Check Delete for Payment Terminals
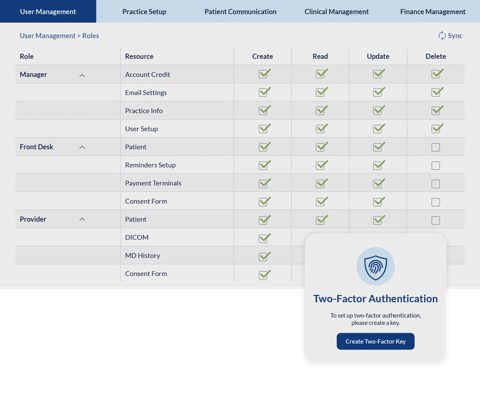Viewport: 480px width, 397px height. pyautogui.click(x=435, y=184)
